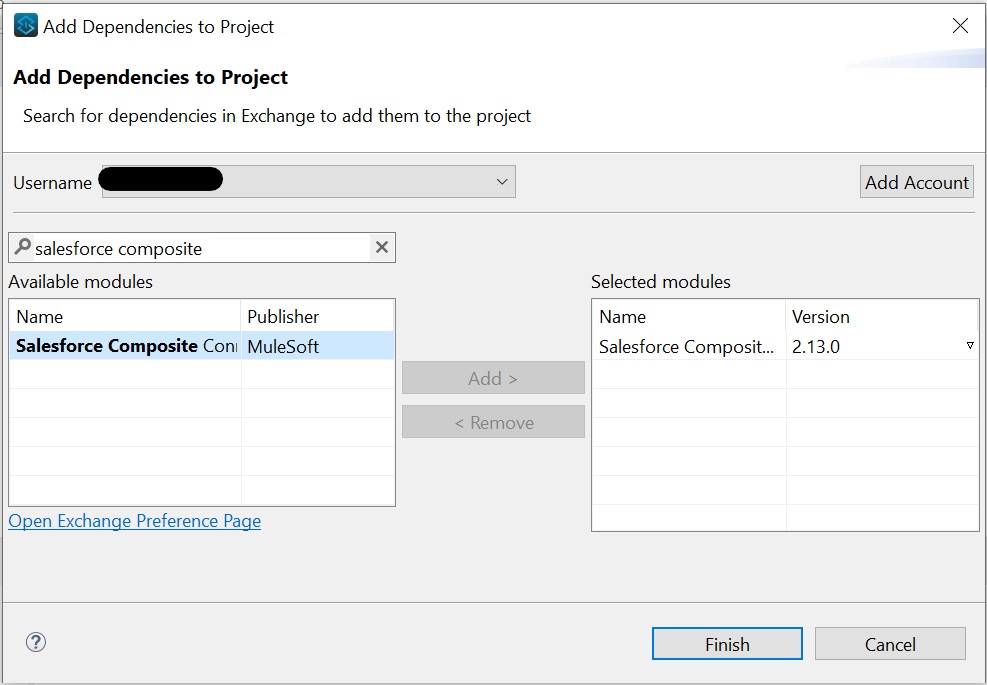The height and width of the screenshot is (685, 987).
Task: Click the 2.13.0 version cell
Action: (x=881, y=346)
